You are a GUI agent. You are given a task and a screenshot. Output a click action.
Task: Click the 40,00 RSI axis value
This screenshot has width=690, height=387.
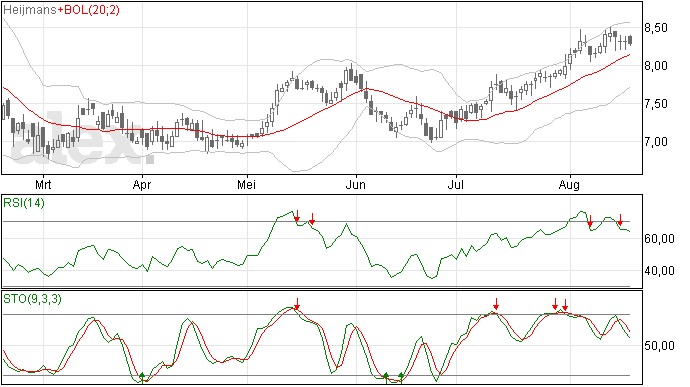coord(659,271)
